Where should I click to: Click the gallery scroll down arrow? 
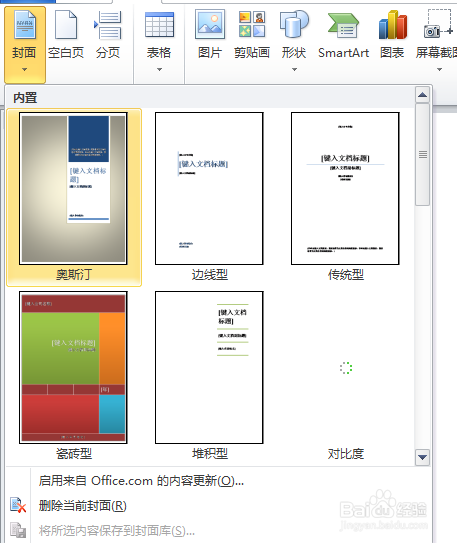pos(422,457)
